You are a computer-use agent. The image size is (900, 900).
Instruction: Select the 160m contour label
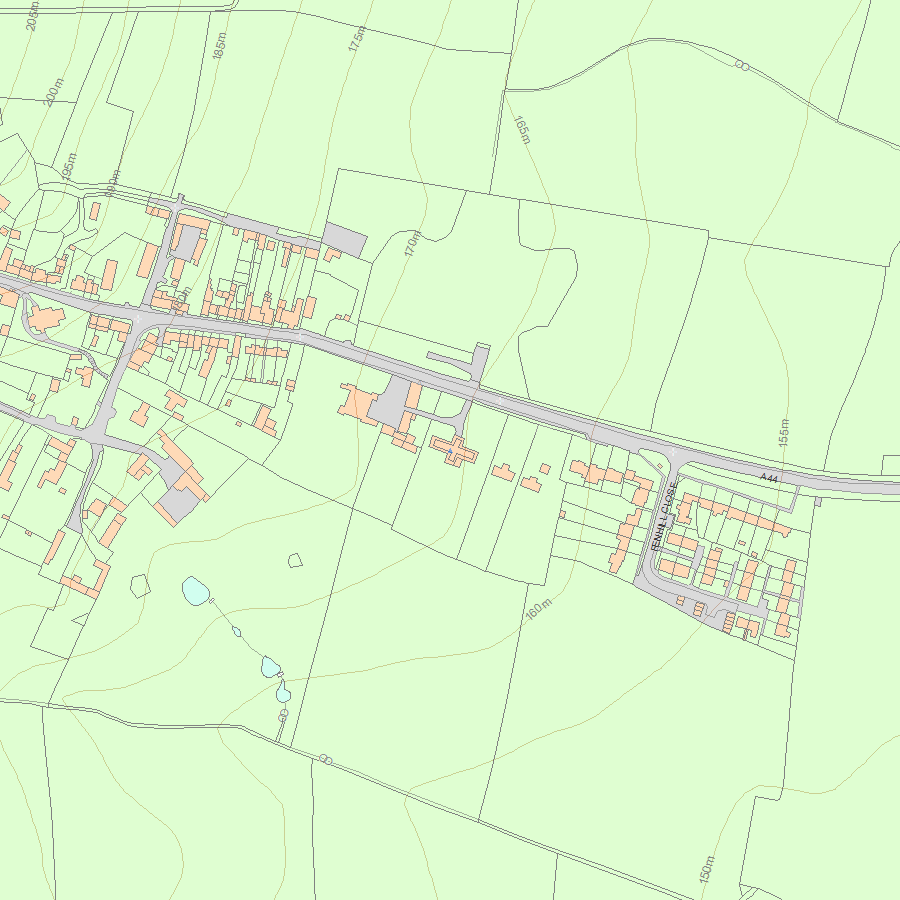click(x=538, y=608)
